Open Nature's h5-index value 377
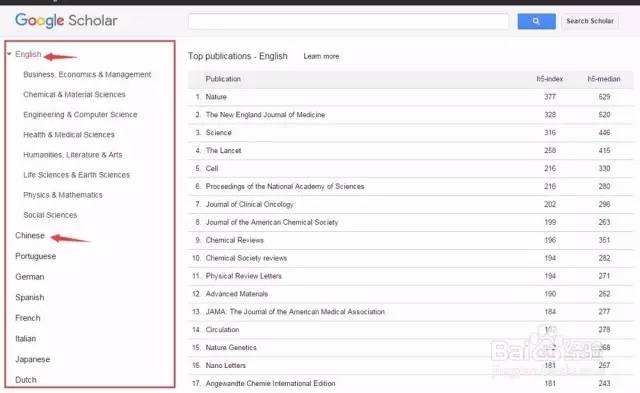This screenshot has width=640, height=393. (550, 97)
